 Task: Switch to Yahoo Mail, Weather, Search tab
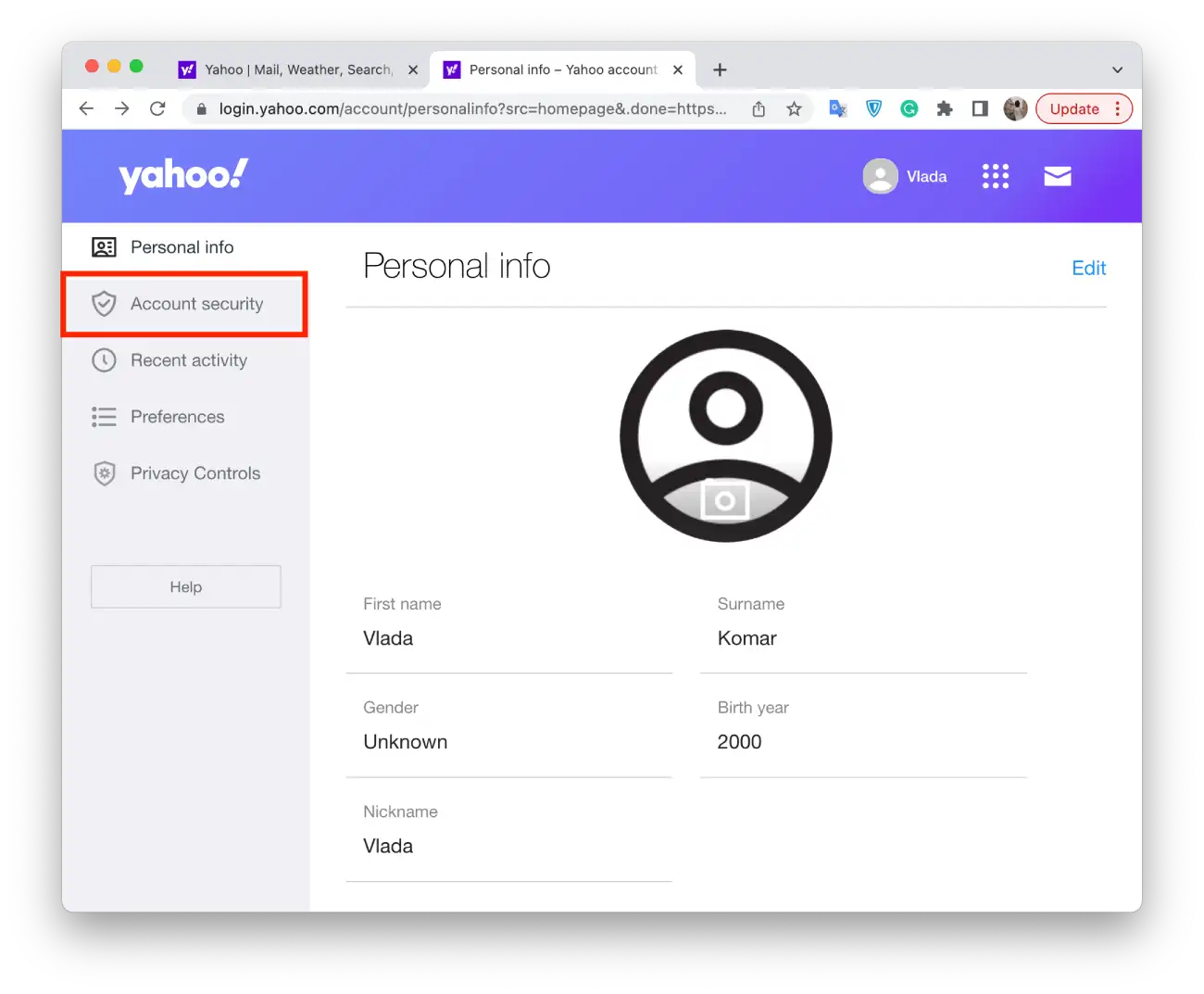298,69
